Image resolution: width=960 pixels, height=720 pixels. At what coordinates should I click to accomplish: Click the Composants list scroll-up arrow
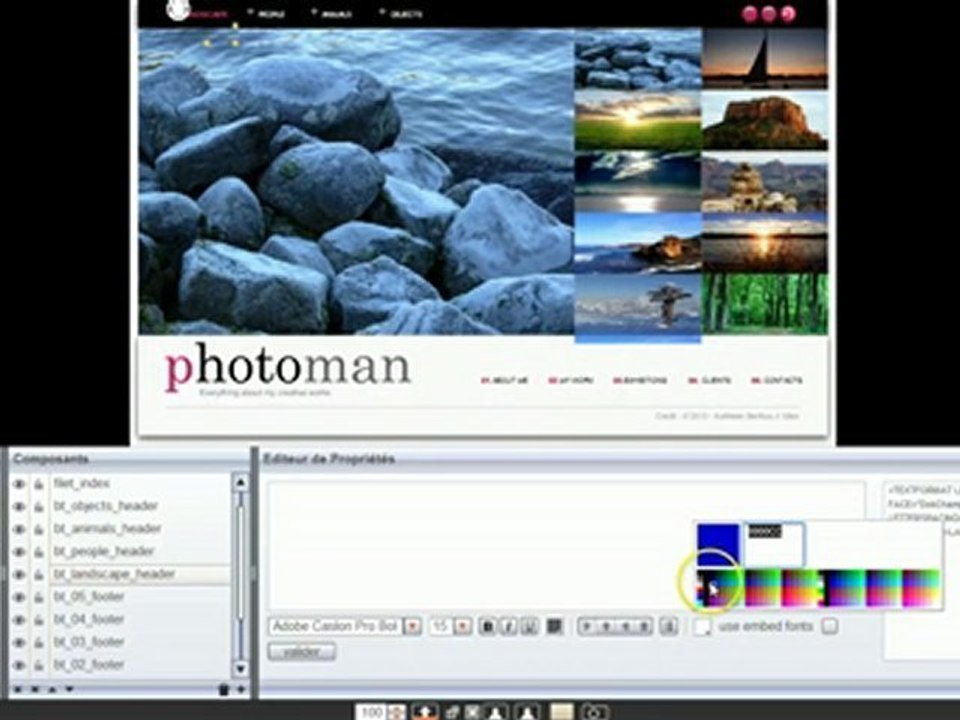tap(241, 483)
